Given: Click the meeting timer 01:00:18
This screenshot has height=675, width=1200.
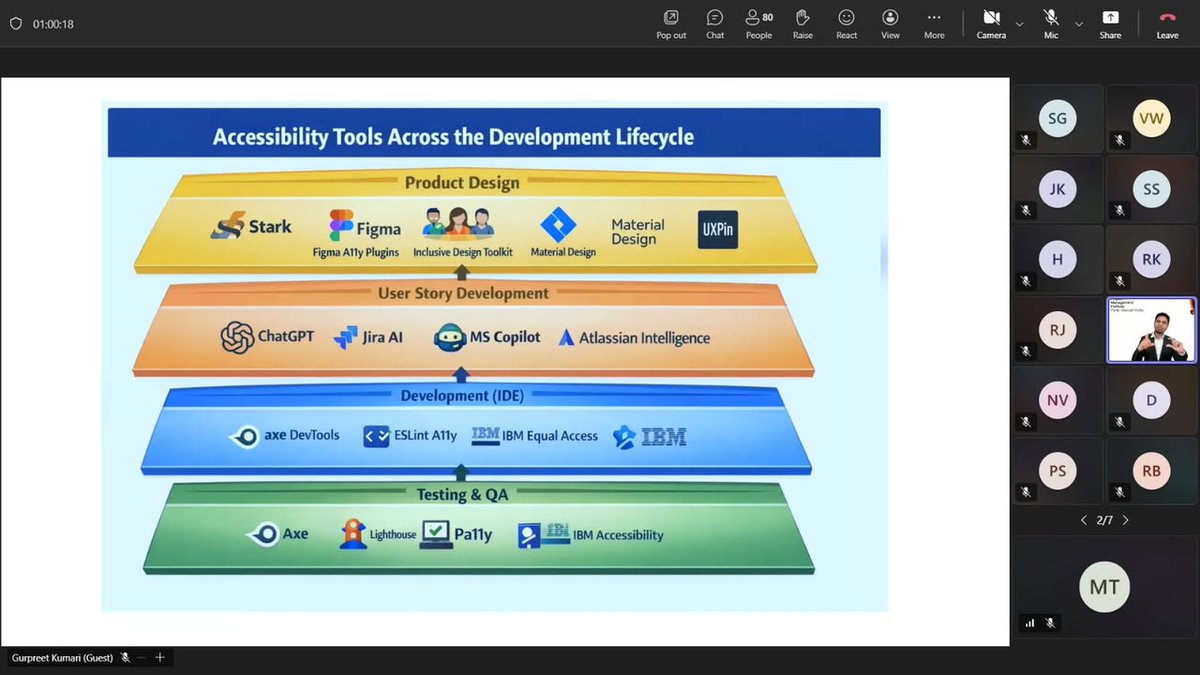Looking at the screenshot, I should [53, 24].
